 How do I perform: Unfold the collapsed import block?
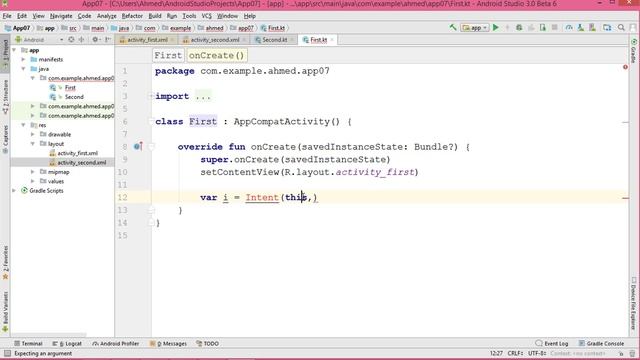coord(151,96)
